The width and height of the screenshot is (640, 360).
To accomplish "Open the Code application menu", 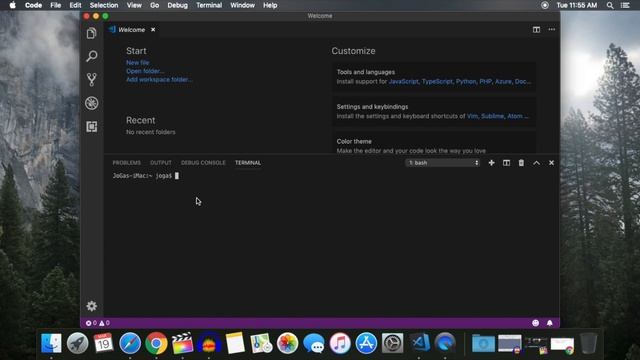I will (33, 5).
